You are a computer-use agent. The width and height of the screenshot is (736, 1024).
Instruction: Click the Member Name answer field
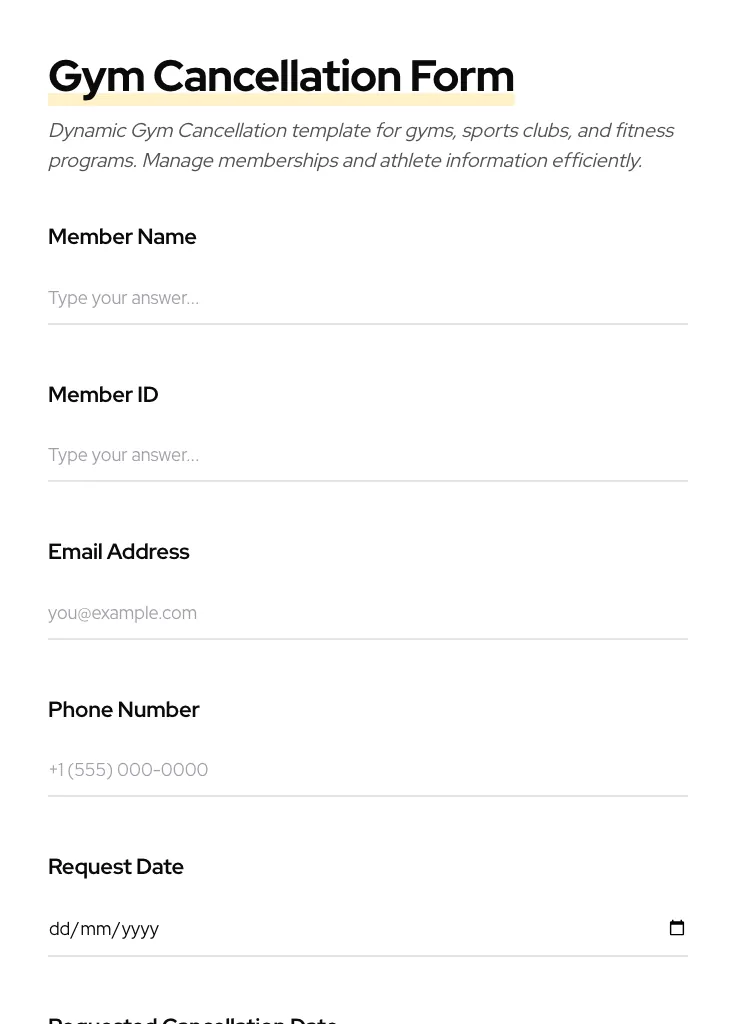click(x=367, y=298)
